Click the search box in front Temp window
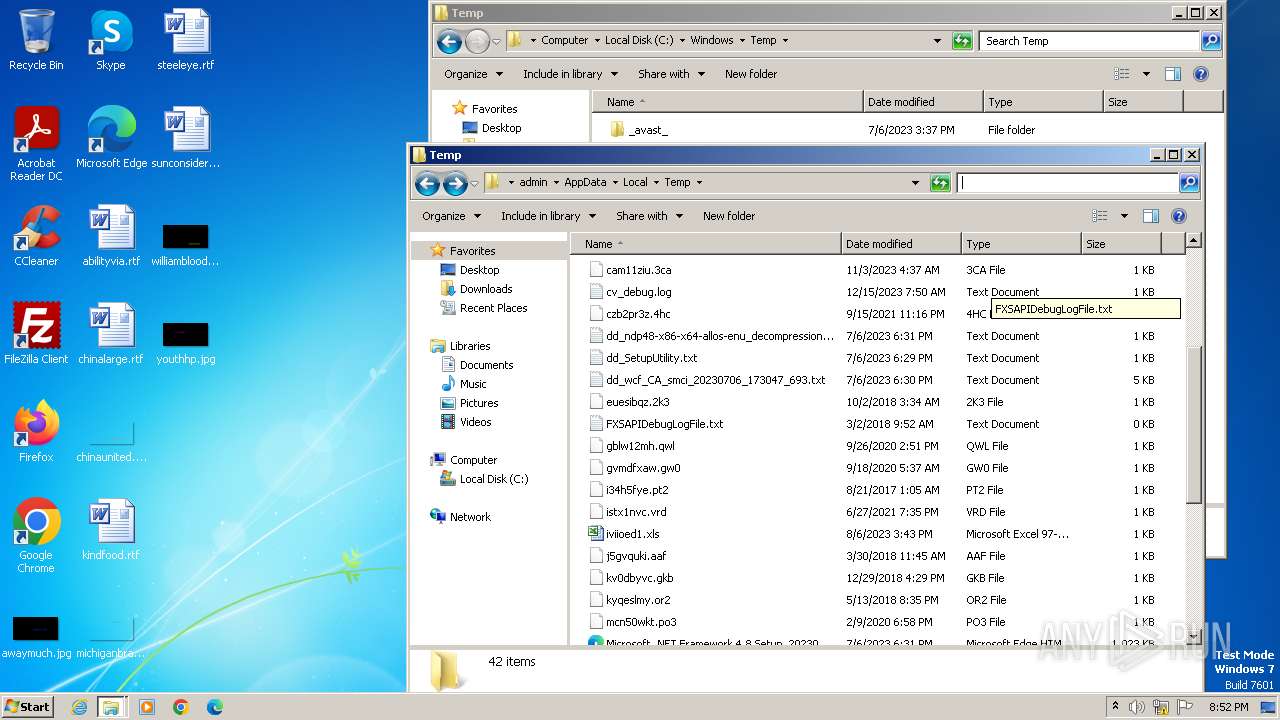The width and height of the screenshot is (1280, 720). point(1067,183)
